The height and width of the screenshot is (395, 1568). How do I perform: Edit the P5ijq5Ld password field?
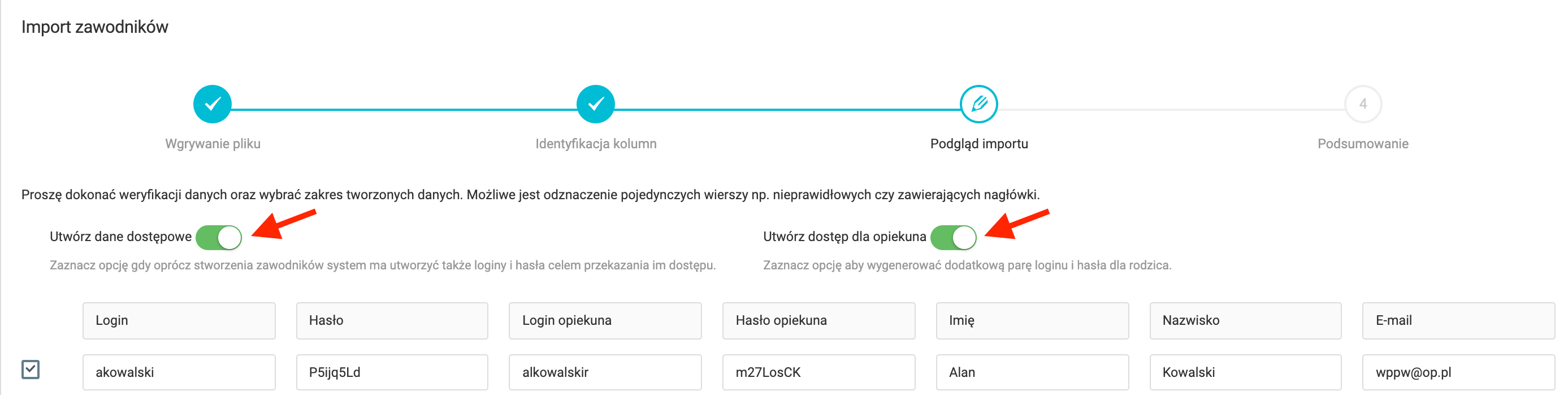tap(392, 372)
